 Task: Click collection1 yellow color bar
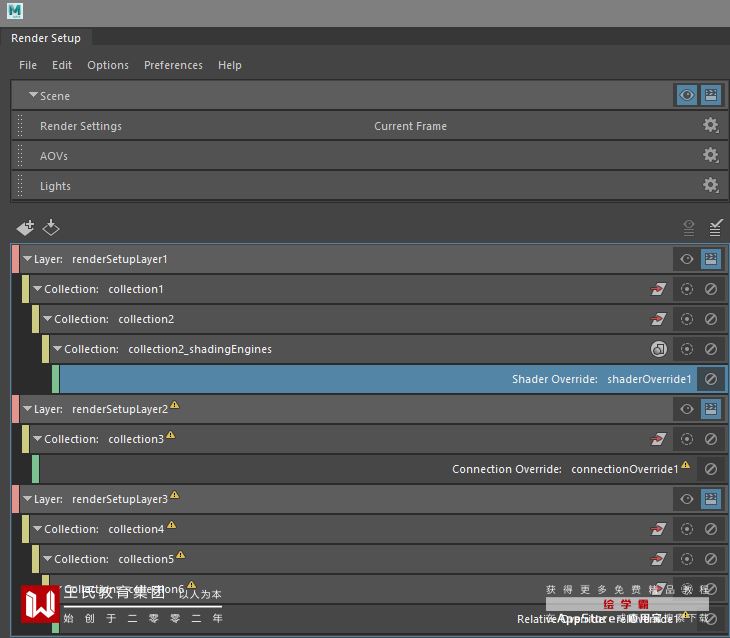point(26,289)
